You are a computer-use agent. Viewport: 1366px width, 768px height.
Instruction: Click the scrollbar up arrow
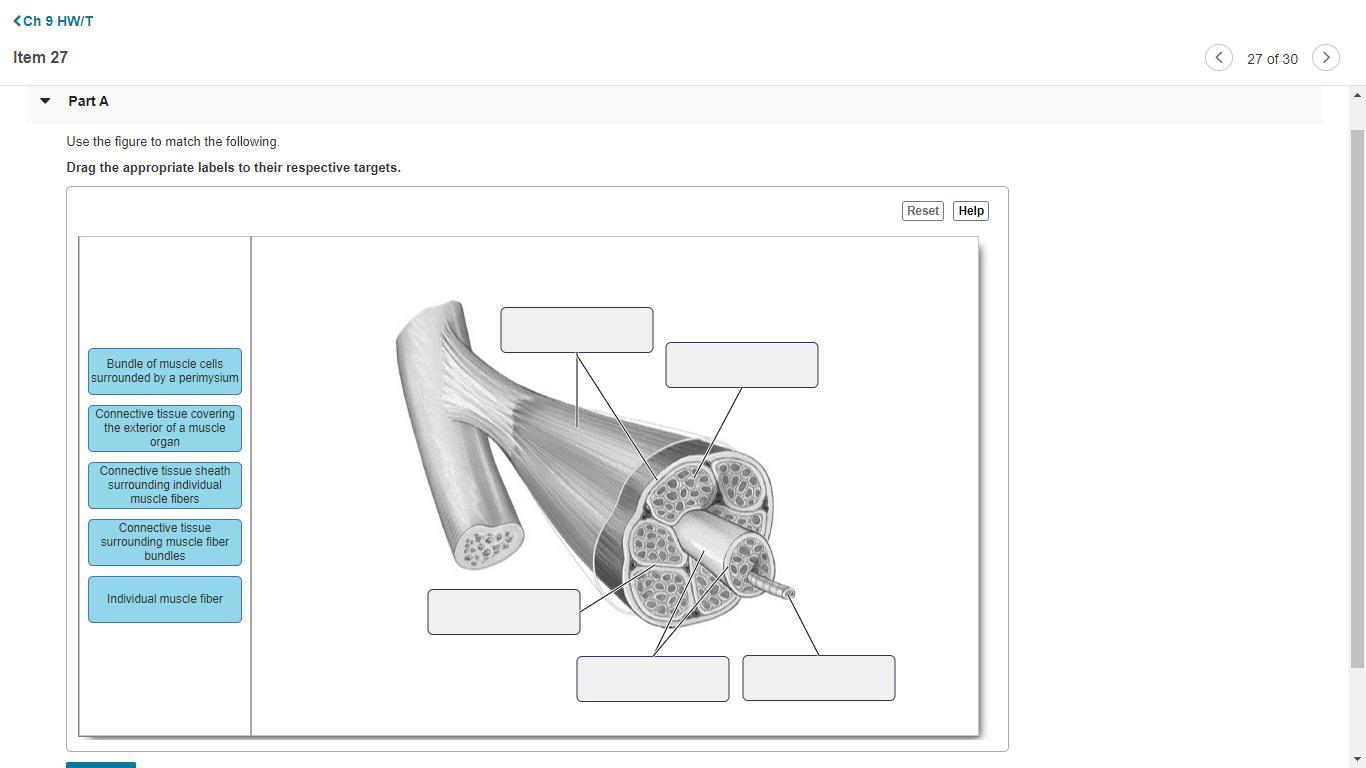[x=1357, y=95]
